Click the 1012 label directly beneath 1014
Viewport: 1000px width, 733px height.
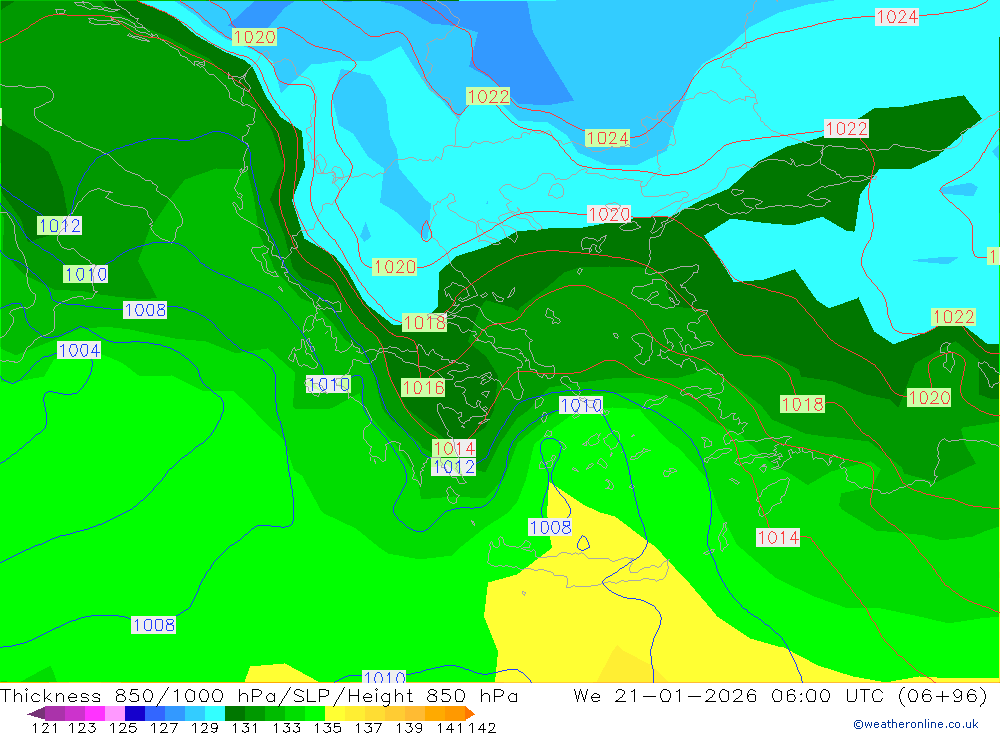tap(453, 466)
